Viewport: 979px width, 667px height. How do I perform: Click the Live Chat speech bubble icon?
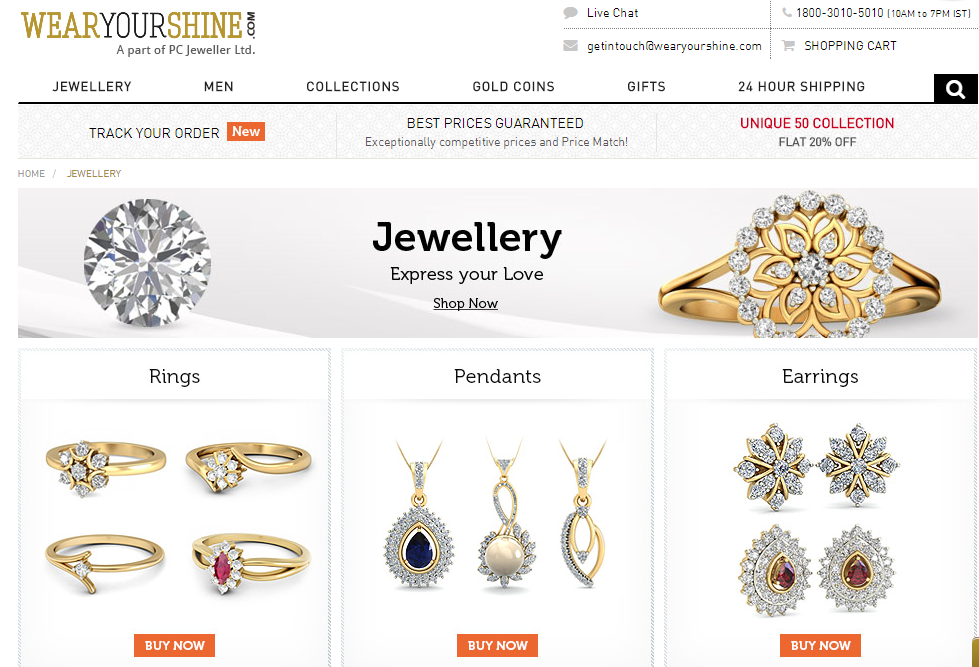(x=570, y=12)
